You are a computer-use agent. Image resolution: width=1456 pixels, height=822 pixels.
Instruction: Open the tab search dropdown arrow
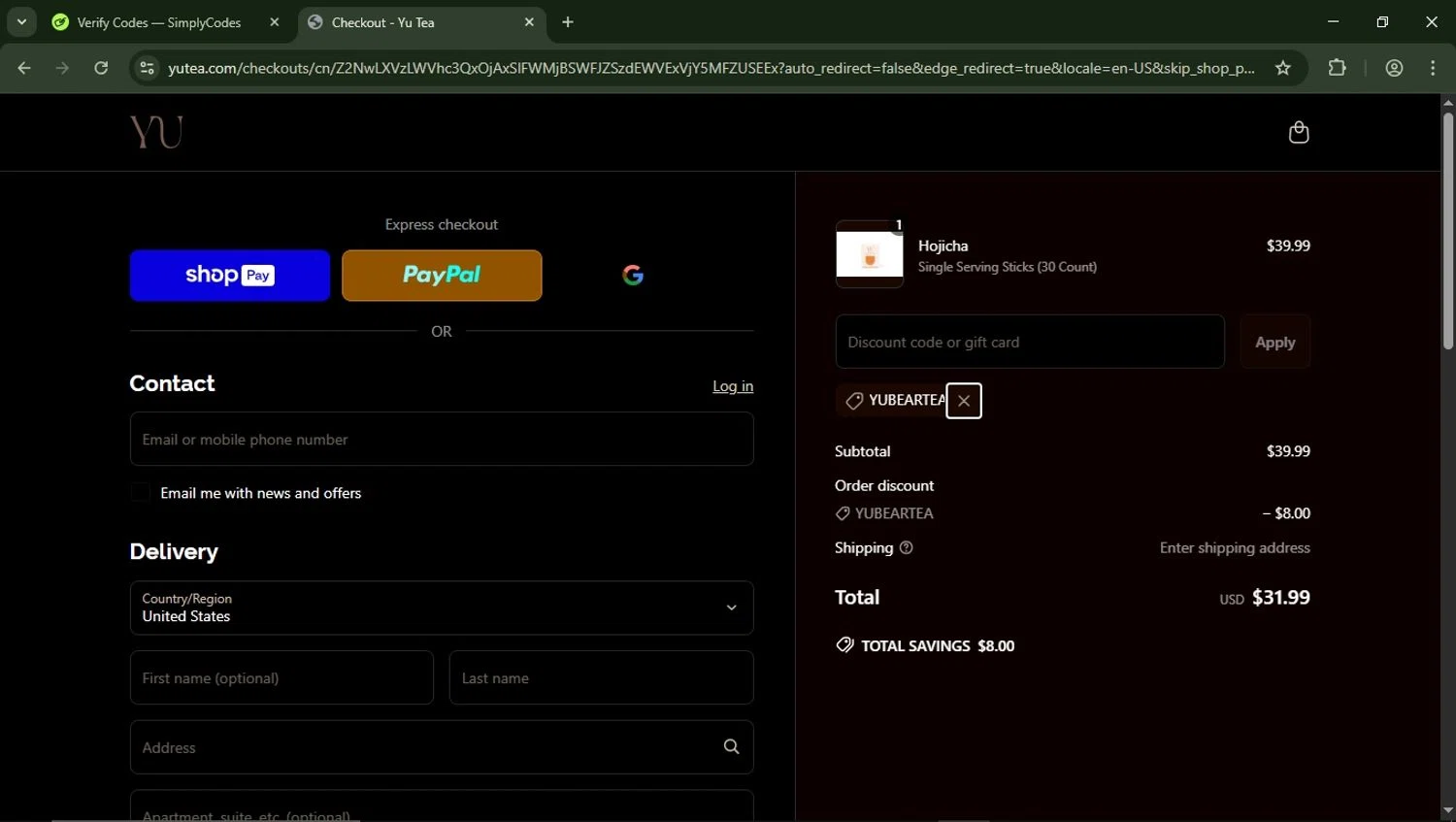click(x=21, y=22)
